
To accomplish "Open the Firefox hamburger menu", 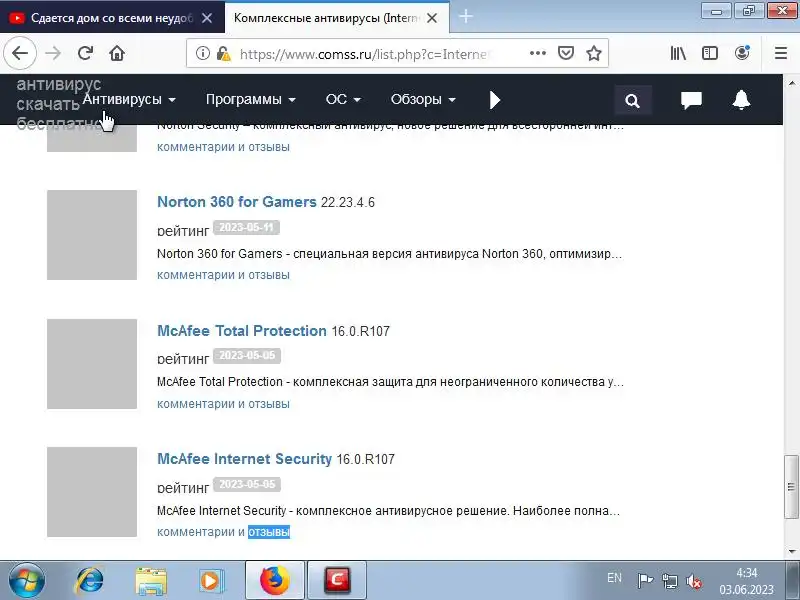I will [x=781, y=53].
